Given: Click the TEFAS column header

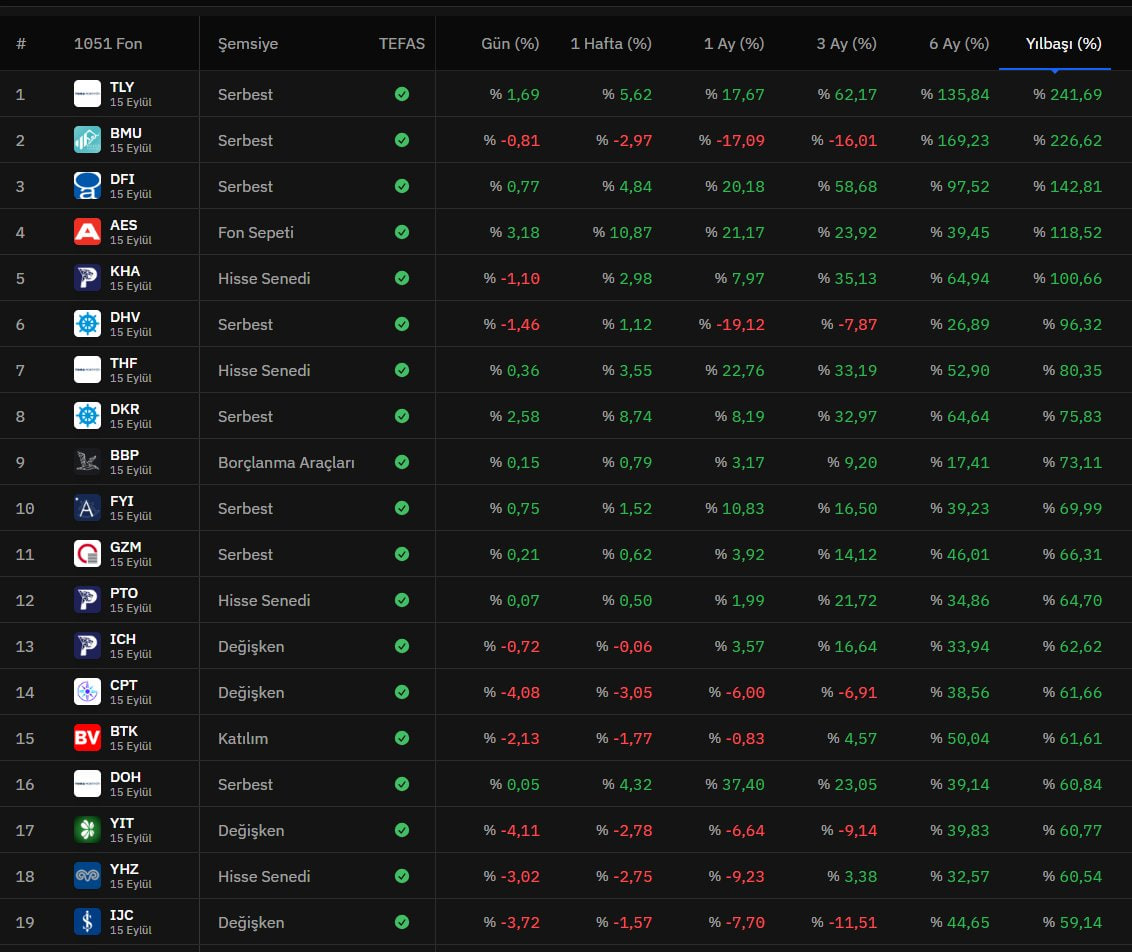Looking at the screenshot, I should (x=402, y=43).
